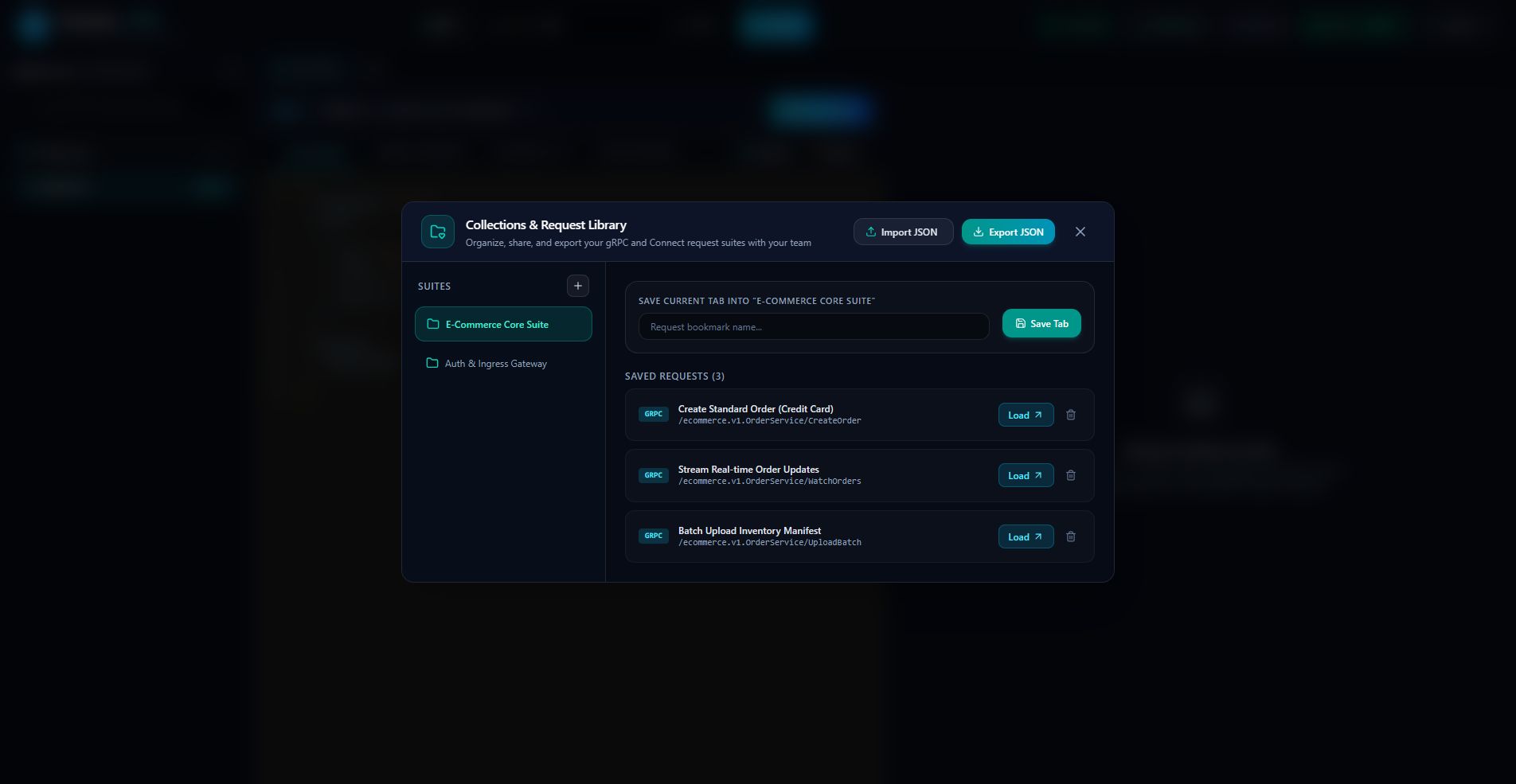Screen dimensions: 1516x784
Task: Click the "Batch Upload Inventory Manifest" title
Action: pyautogui.click(x=749, y=530)
